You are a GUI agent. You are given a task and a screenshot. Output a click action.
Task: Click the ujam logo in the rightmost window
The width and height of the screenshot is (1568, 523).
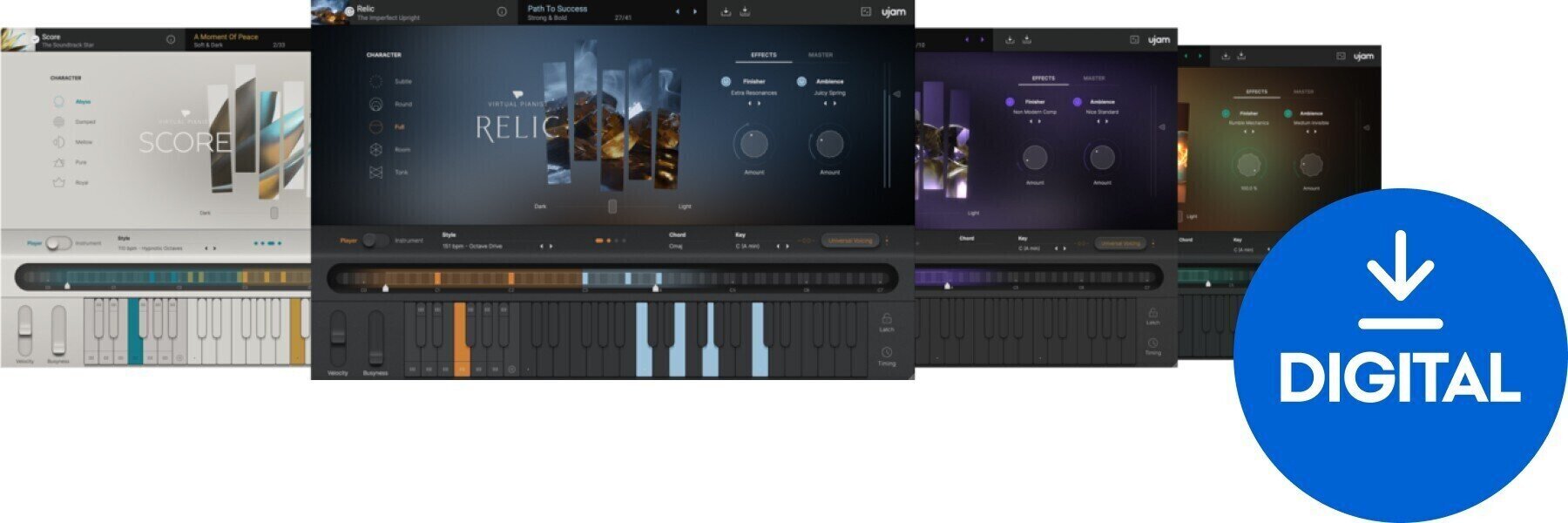pos(1363,56)
